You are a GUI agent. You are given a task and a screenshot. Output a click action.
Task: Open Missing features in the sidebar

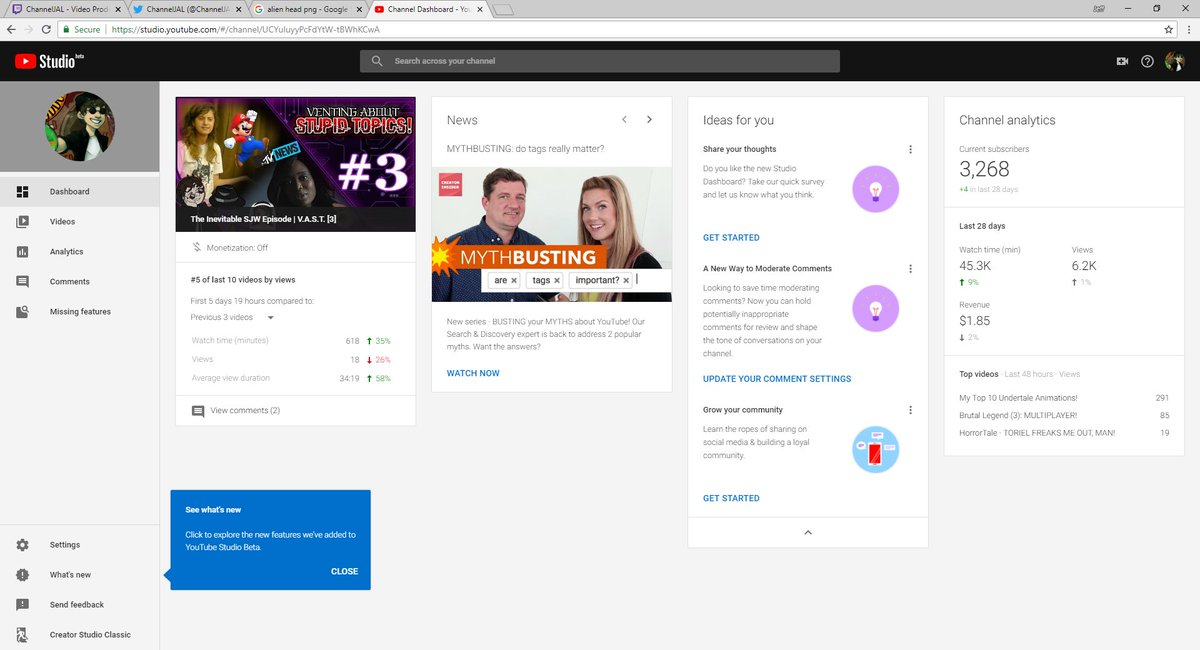[x=79, y=312]
